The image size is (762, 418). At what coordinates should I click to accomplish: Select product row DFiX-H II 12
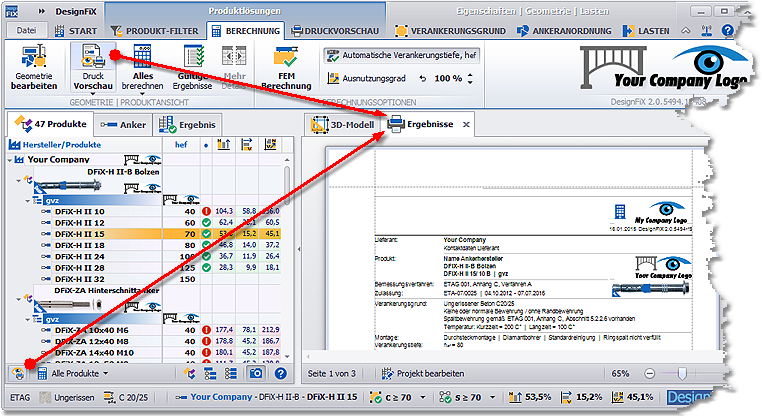(x=143, y=223)
